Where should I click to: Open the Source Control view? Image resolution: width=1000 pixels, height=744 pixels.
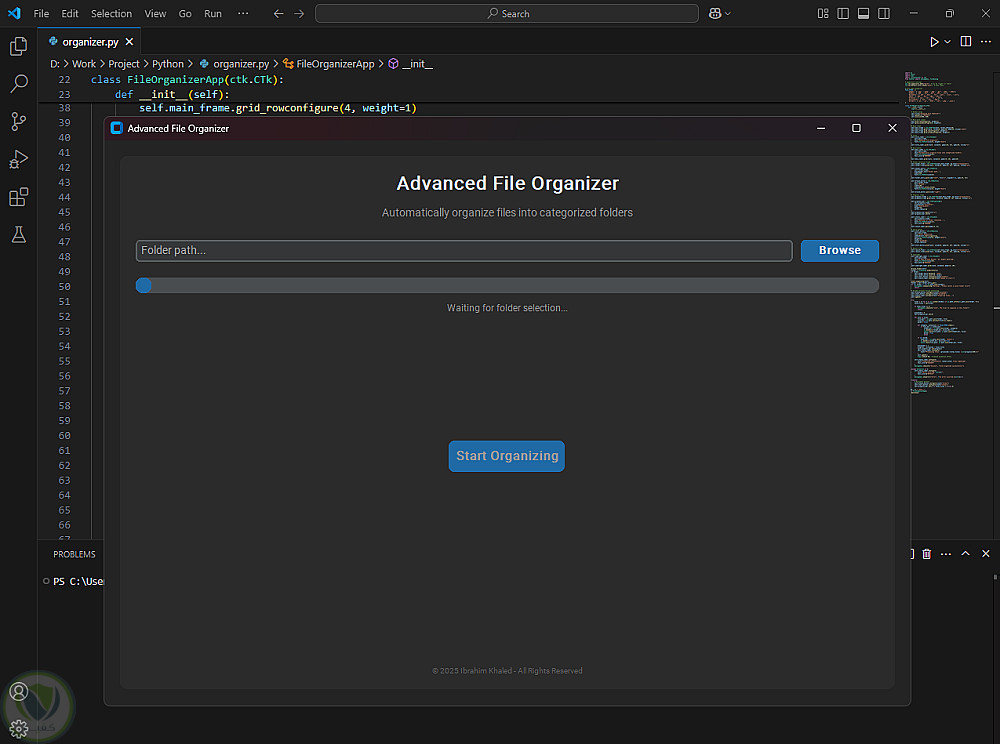[x=18, y=122]
